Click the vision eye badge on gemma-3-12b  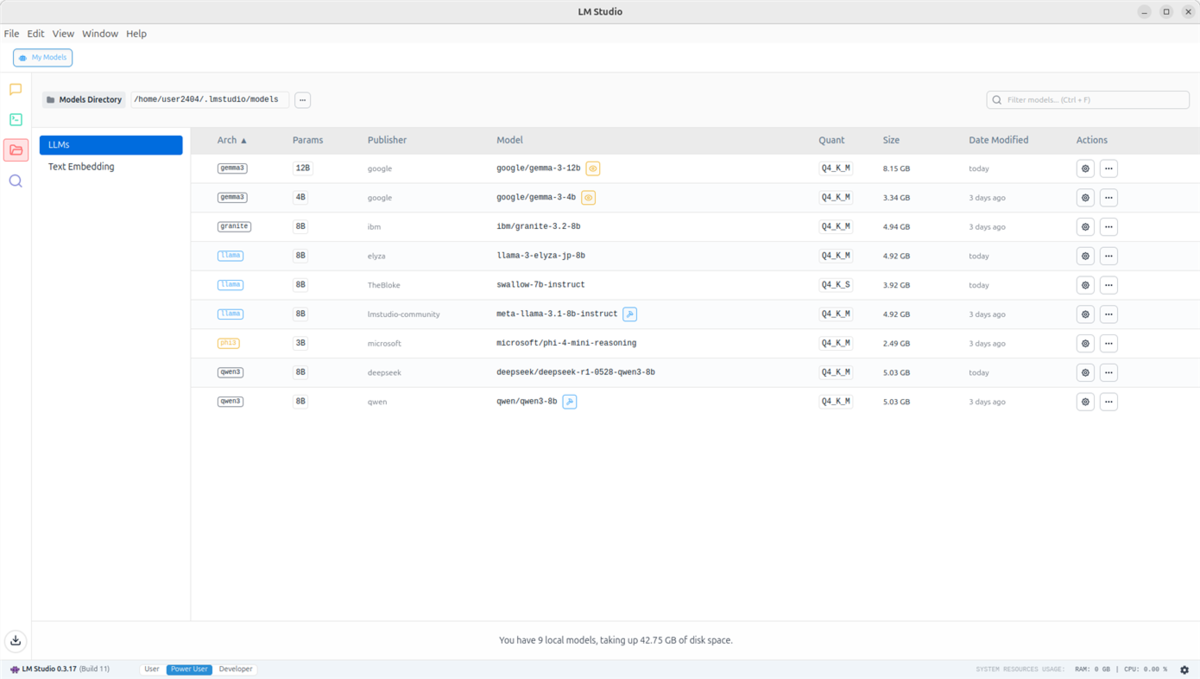pos(593,168)
